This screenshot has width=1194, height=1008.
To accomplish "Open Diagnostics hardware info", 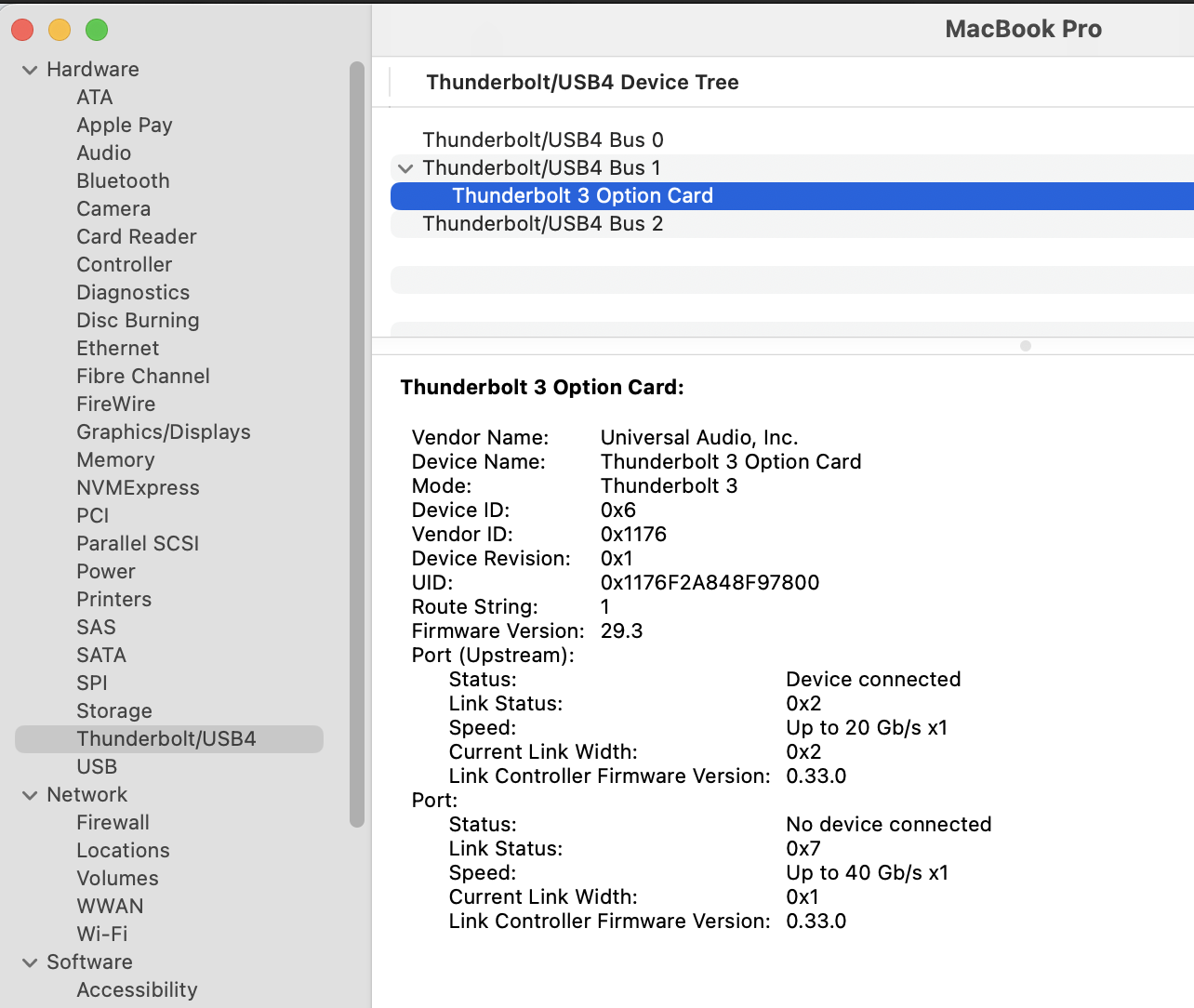I will (133, 293).
